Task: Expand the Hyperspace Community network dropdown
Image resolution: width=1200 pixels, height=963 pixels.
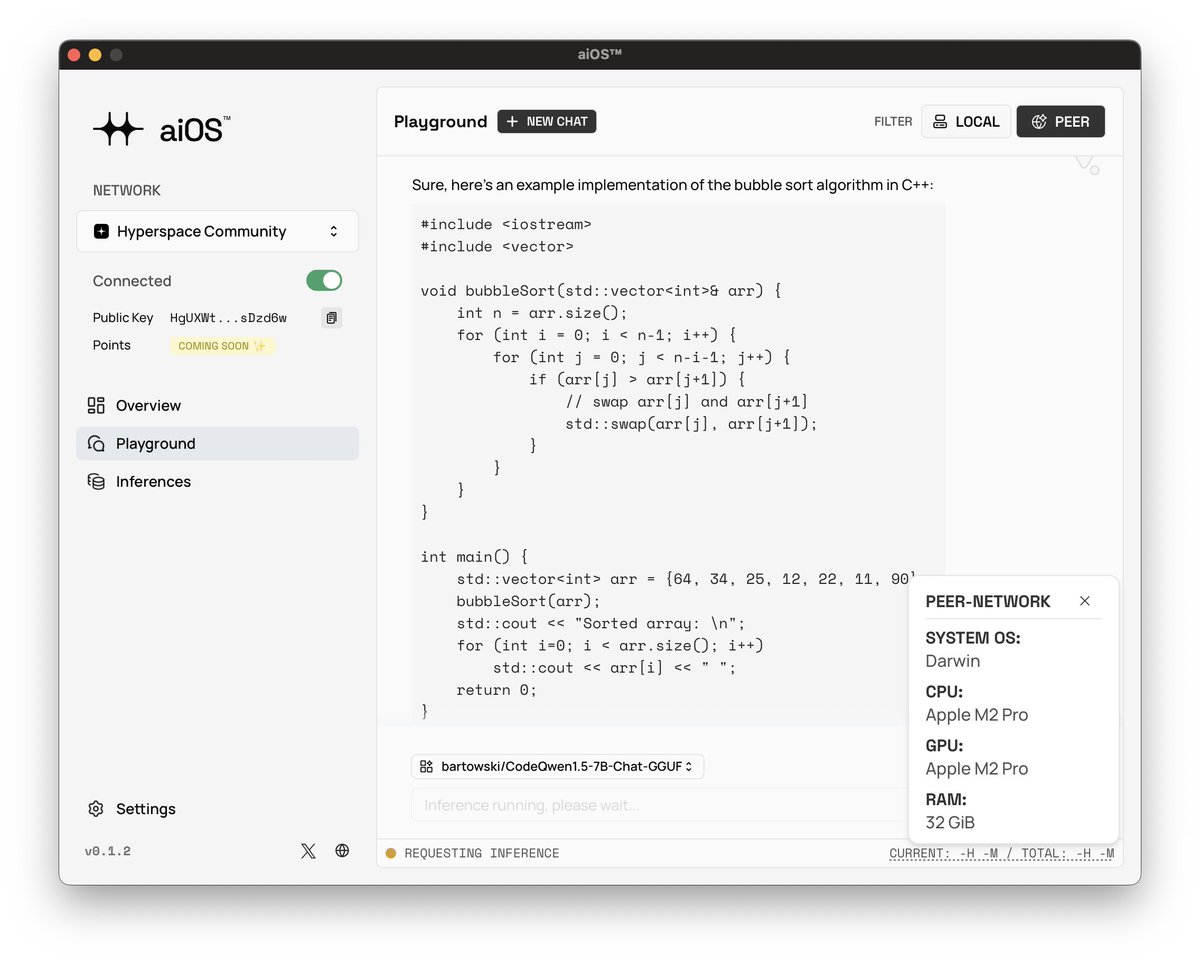Action: tap(217, 231)
